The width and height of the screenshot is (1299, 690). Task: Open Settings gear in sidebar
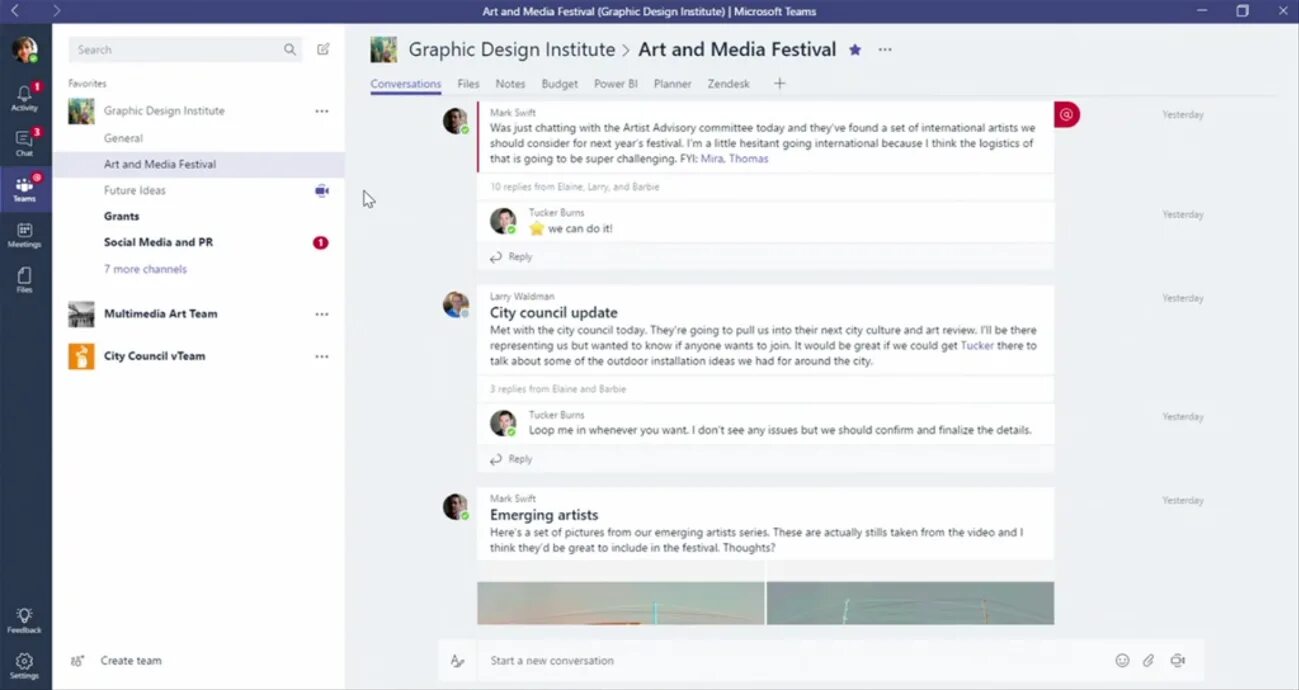click(25, 665)
